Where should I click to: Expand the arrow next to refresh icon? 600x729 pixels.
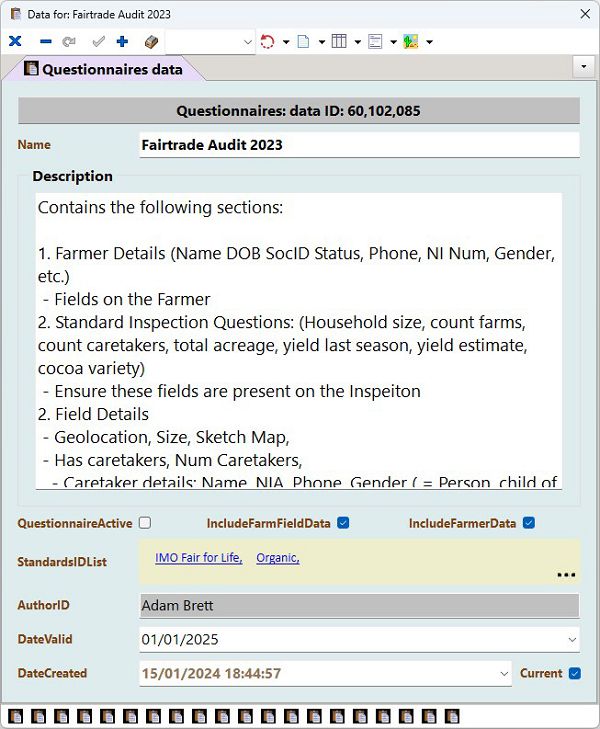point(286,42)
